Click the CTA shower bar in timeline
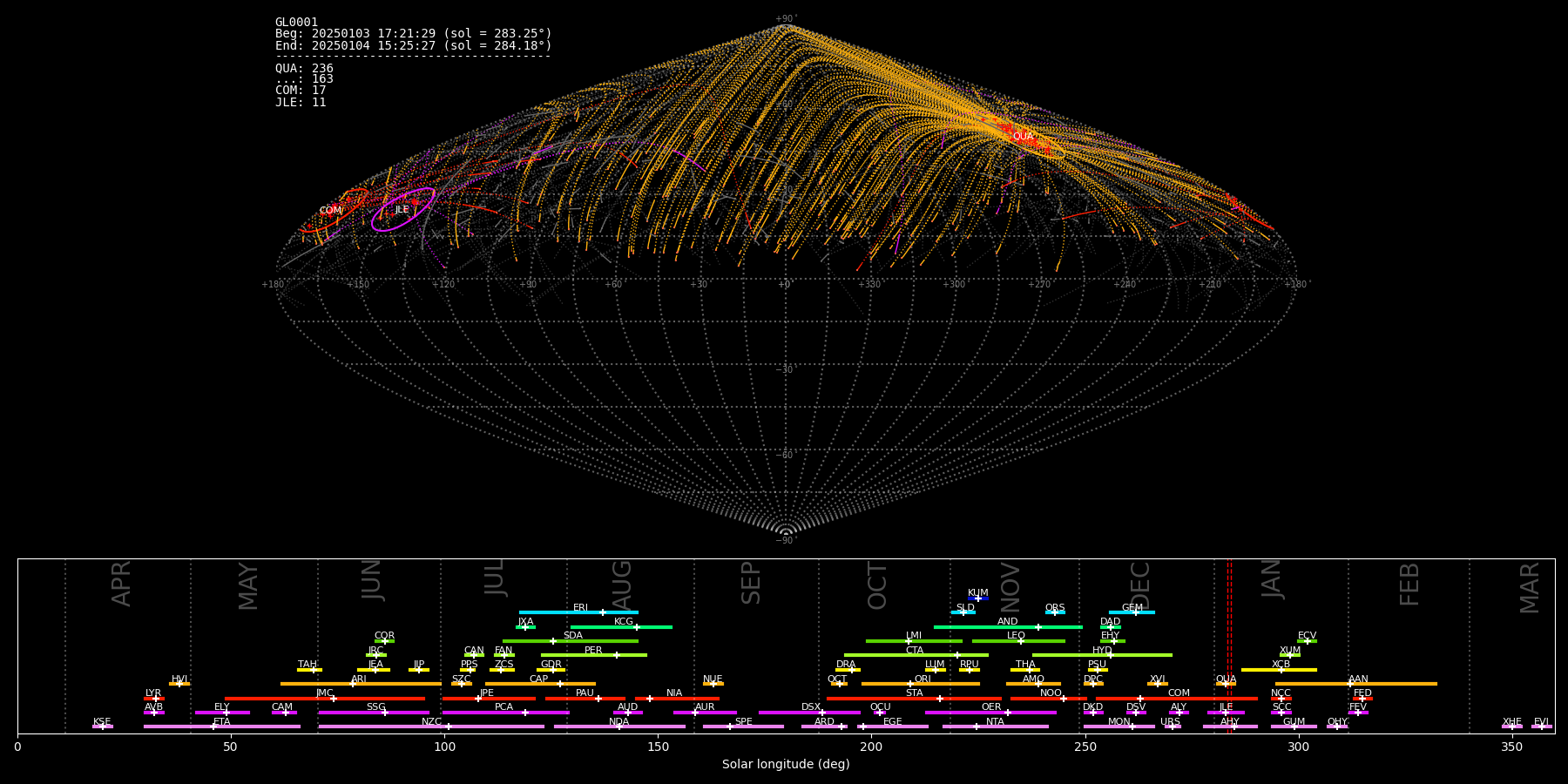Viewport: 1568px width, 784px height. point(916,655)
